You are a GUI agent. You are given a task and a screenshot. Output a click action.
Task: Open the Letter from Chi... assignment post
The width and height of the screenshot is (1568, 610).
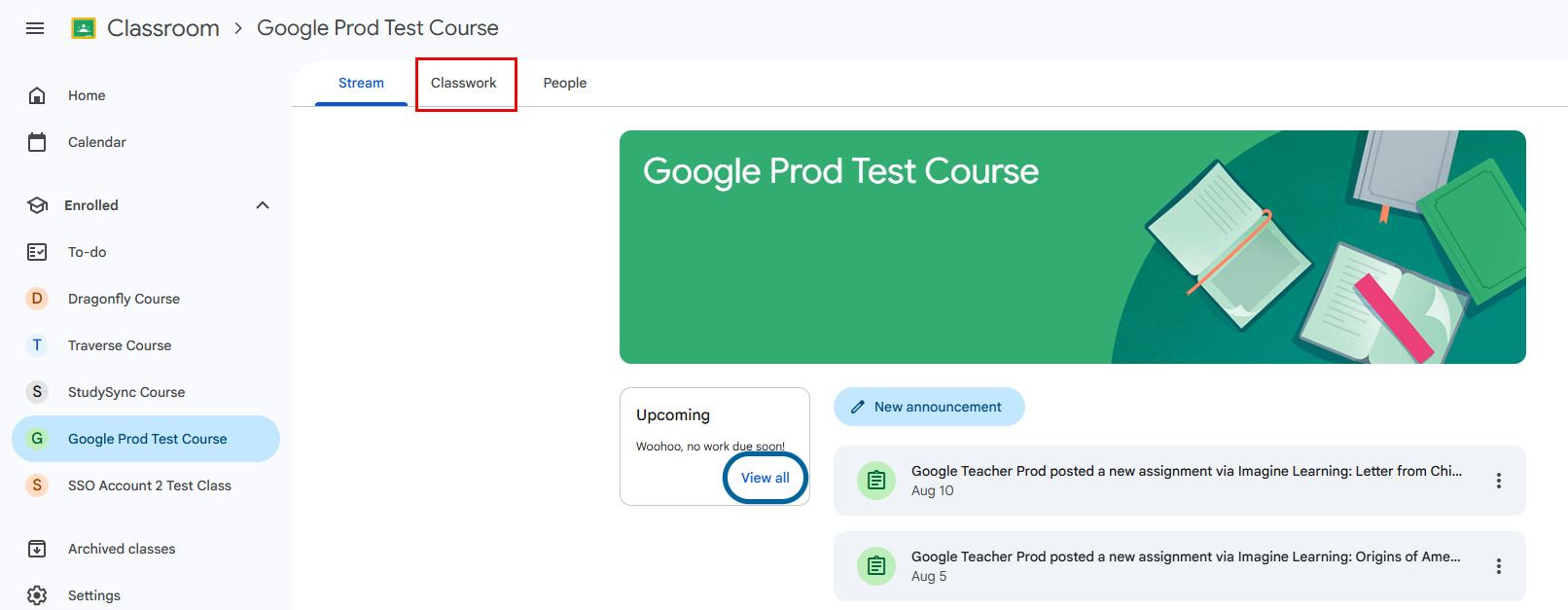(x=1180, y=481)
